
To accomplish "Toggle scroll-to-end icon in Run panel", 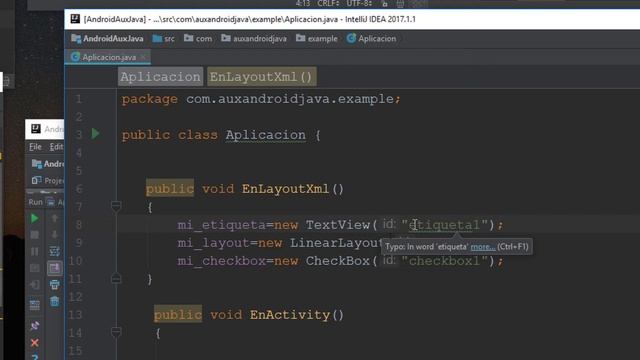I will pyautogui.click(x=54, y=268).
